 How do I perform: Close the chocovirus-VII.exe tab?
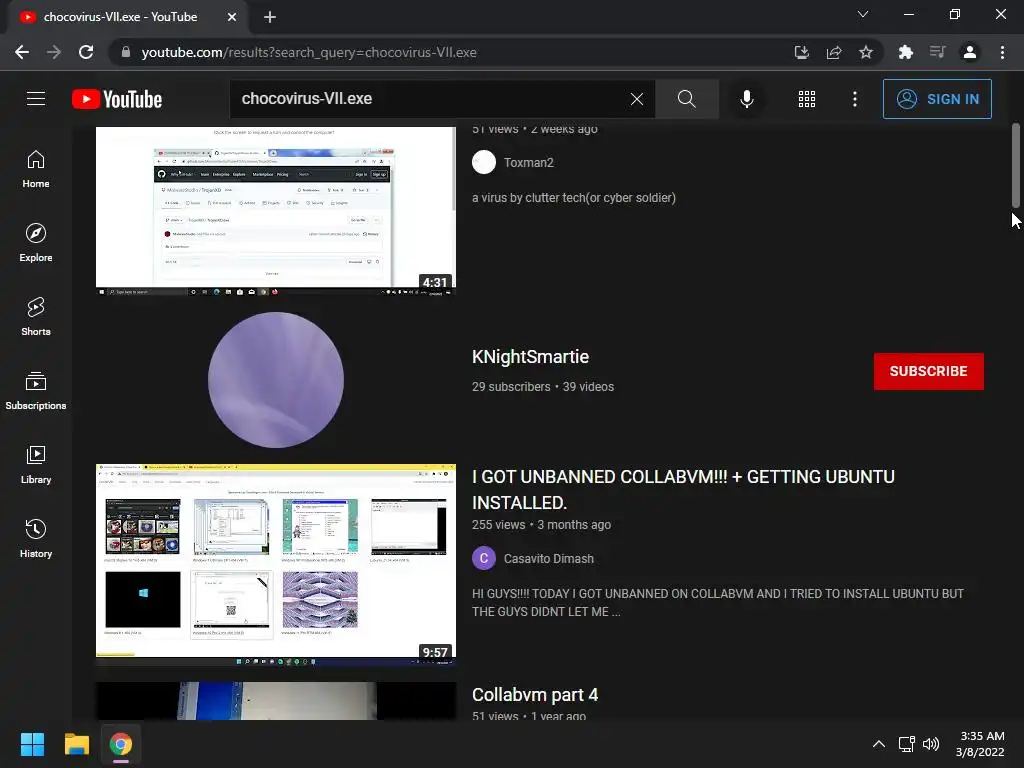(232, 17)
